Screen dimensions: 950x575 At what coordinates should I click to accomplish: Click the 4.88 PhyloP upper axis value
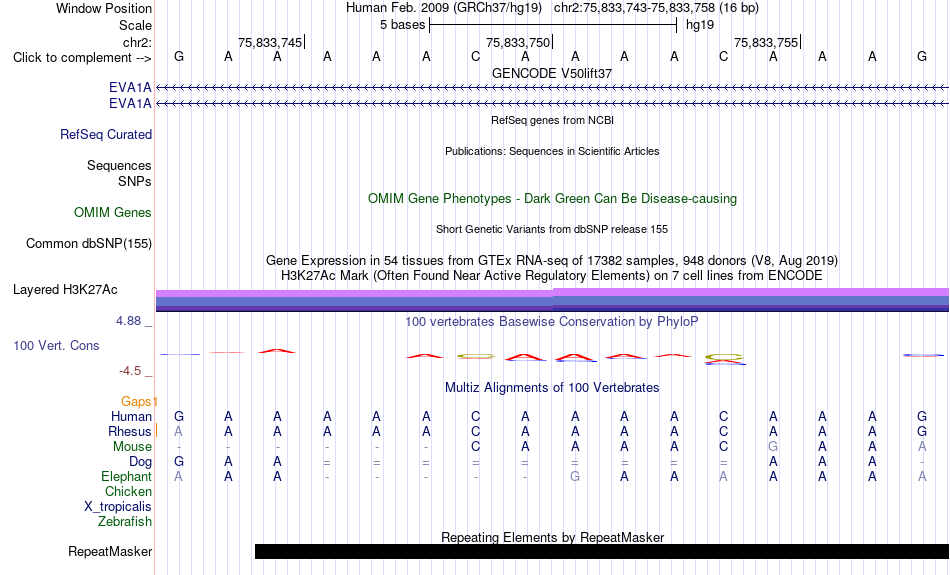tap(128, 321)
